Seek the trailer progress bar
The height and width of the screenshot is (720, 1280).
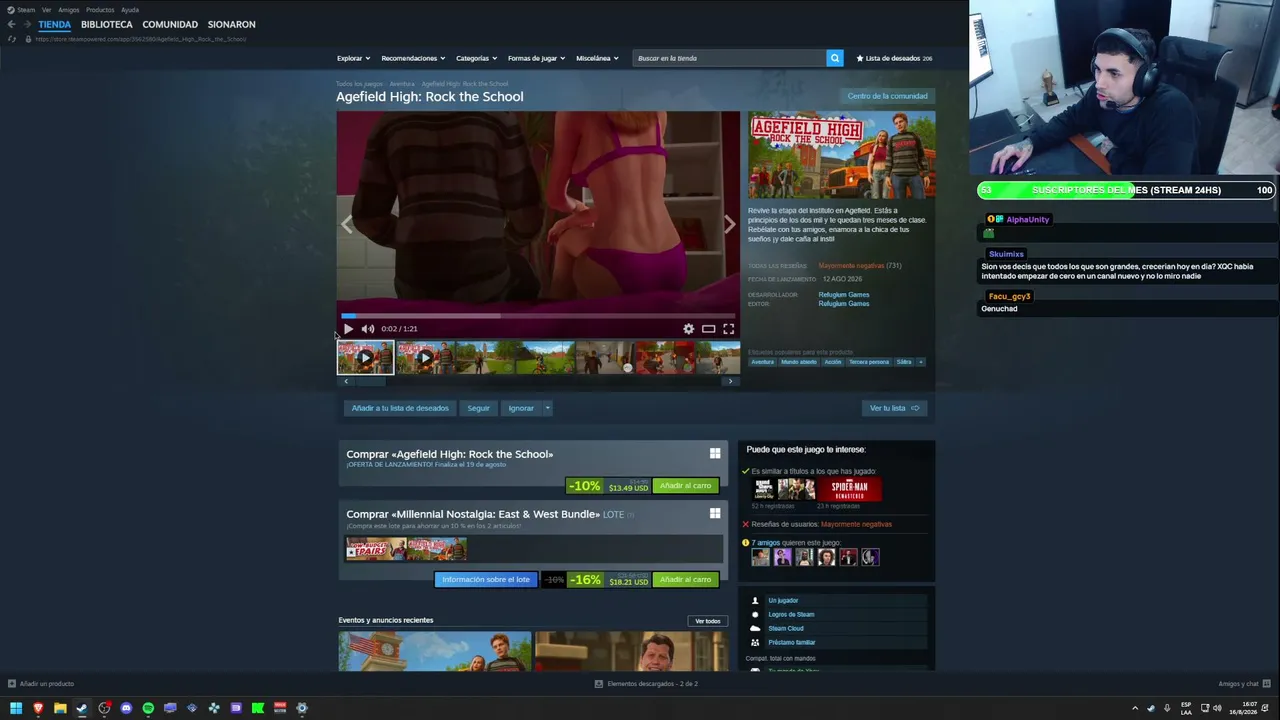(x=538, y=316)
